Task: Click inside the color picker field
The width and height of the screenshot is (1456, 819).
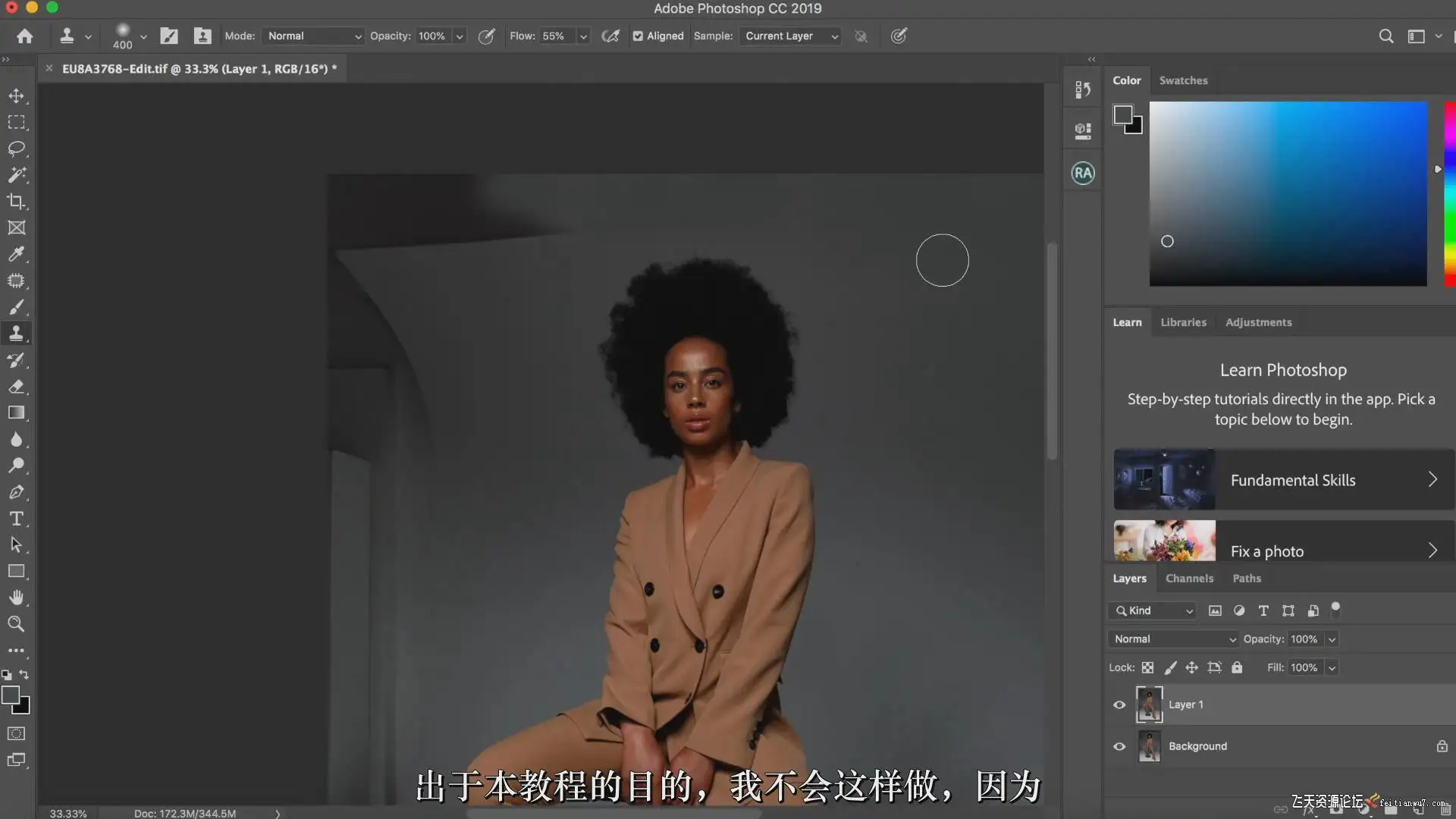Action: 1288,193
